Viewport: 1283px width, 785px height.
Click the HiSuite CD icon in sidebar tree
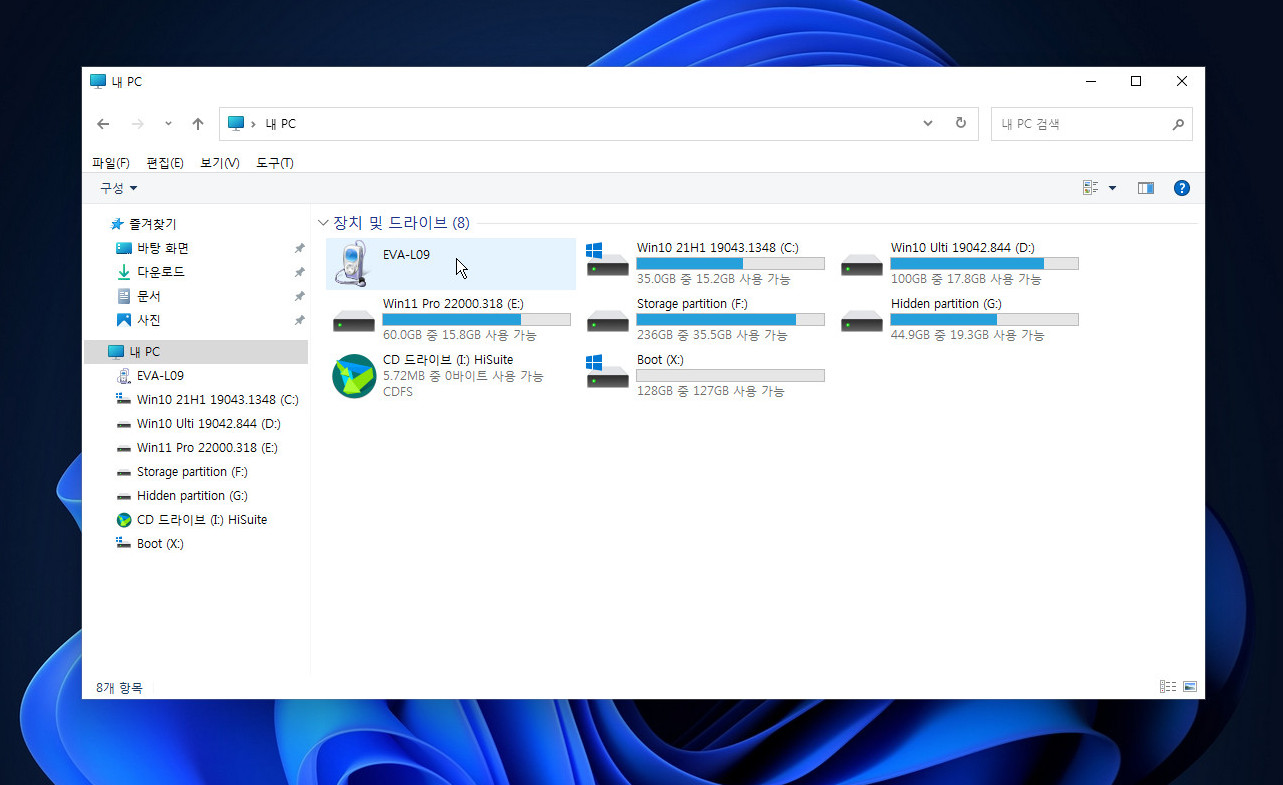click(x=124, y=520)
